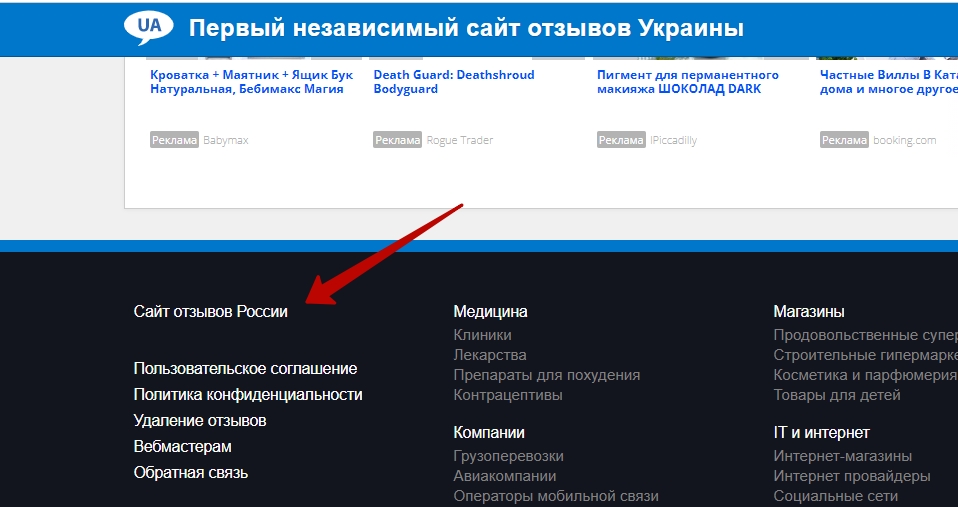Open Death Guard: Deathshroud Bodyguard ad

pos(453,82)
